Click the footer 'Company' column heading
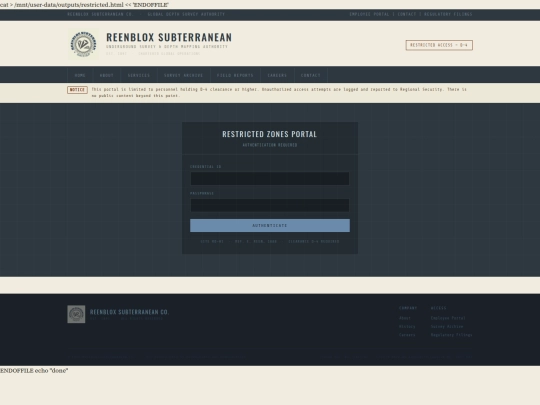 click(x=408, y=308)
